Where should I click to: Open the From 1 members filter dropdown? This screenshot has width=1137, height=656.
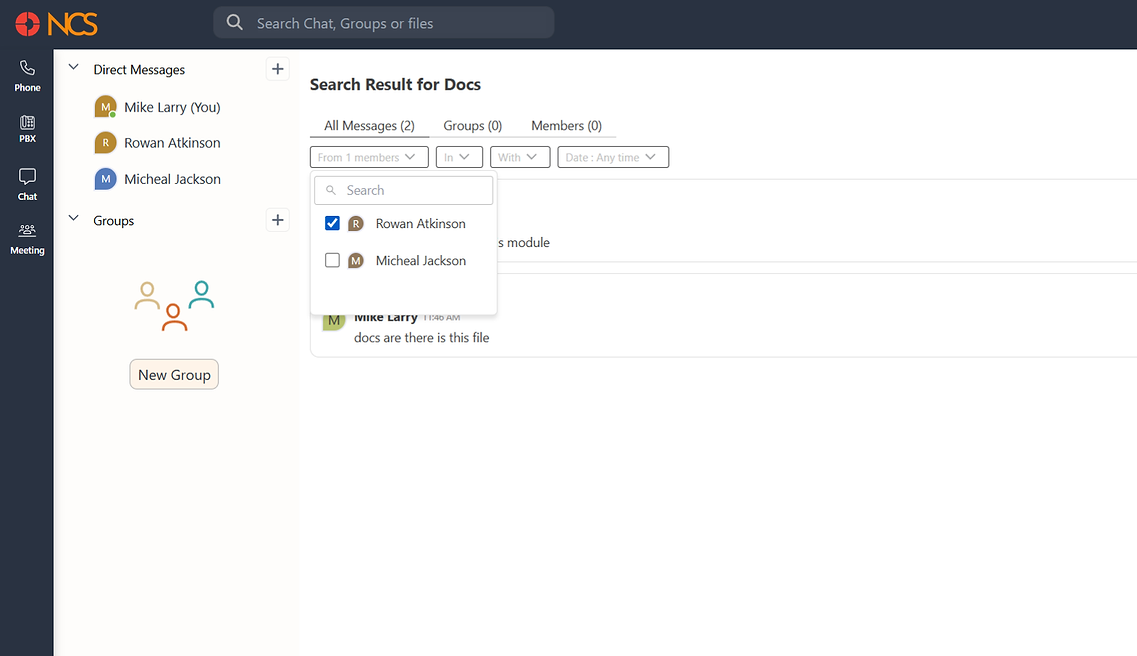[369, 157]
